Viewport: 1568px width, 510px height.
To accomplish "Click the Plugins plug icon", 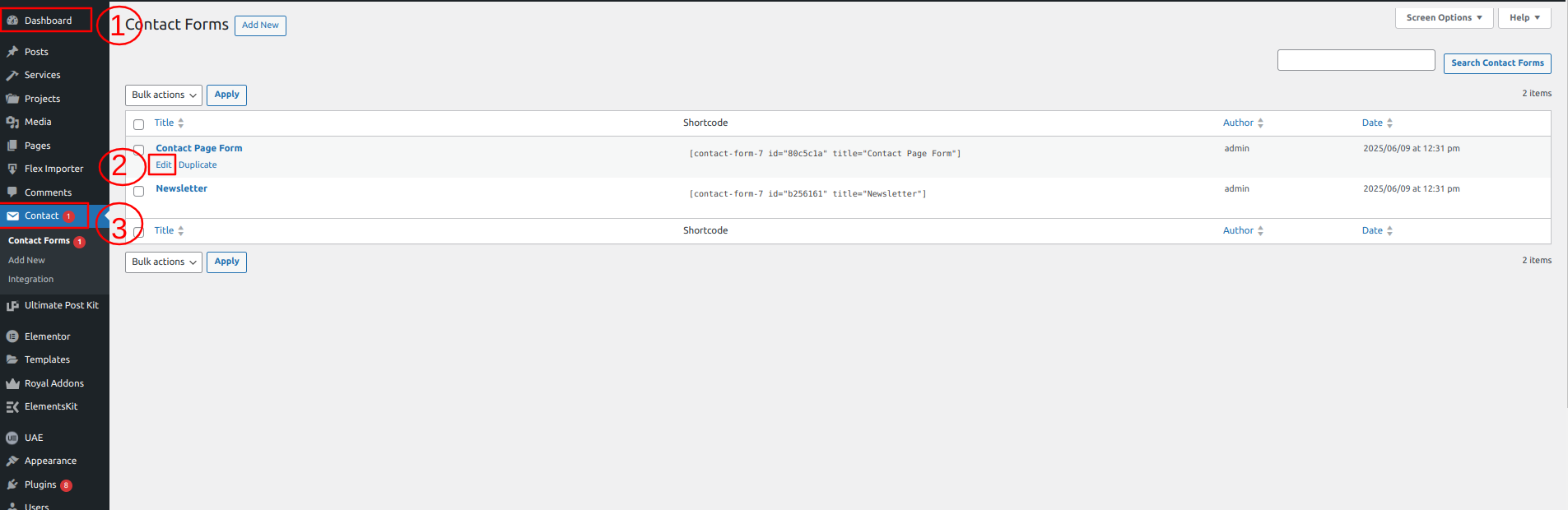I will [12, 484].
